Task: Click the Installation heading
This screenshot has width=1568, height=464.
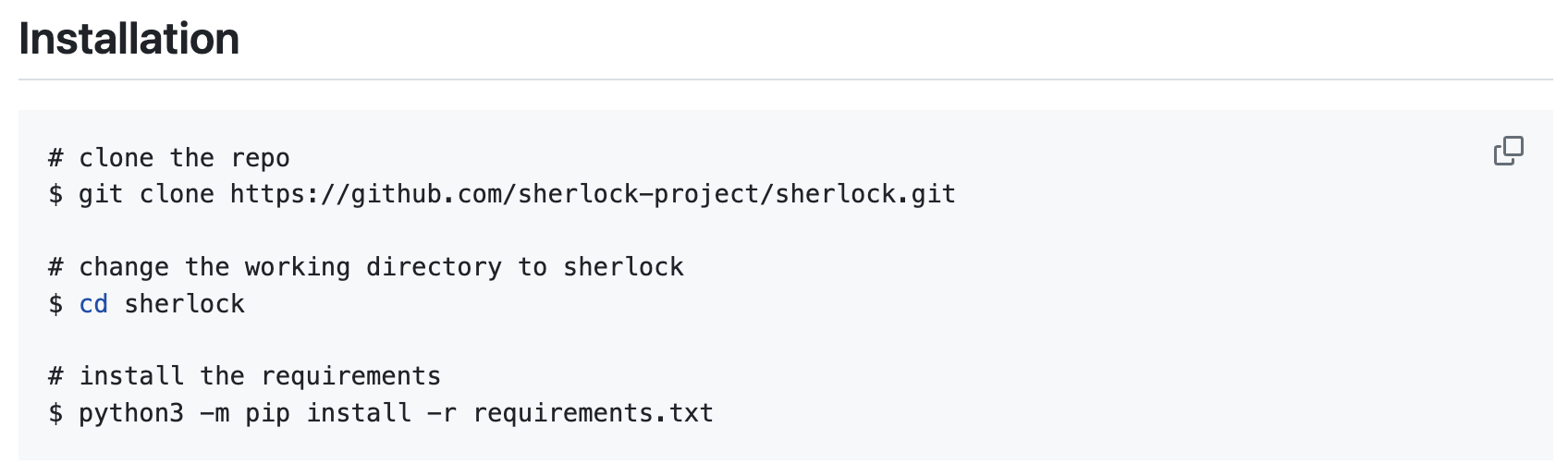Action: pyautogui.click(x=129, y=39)
